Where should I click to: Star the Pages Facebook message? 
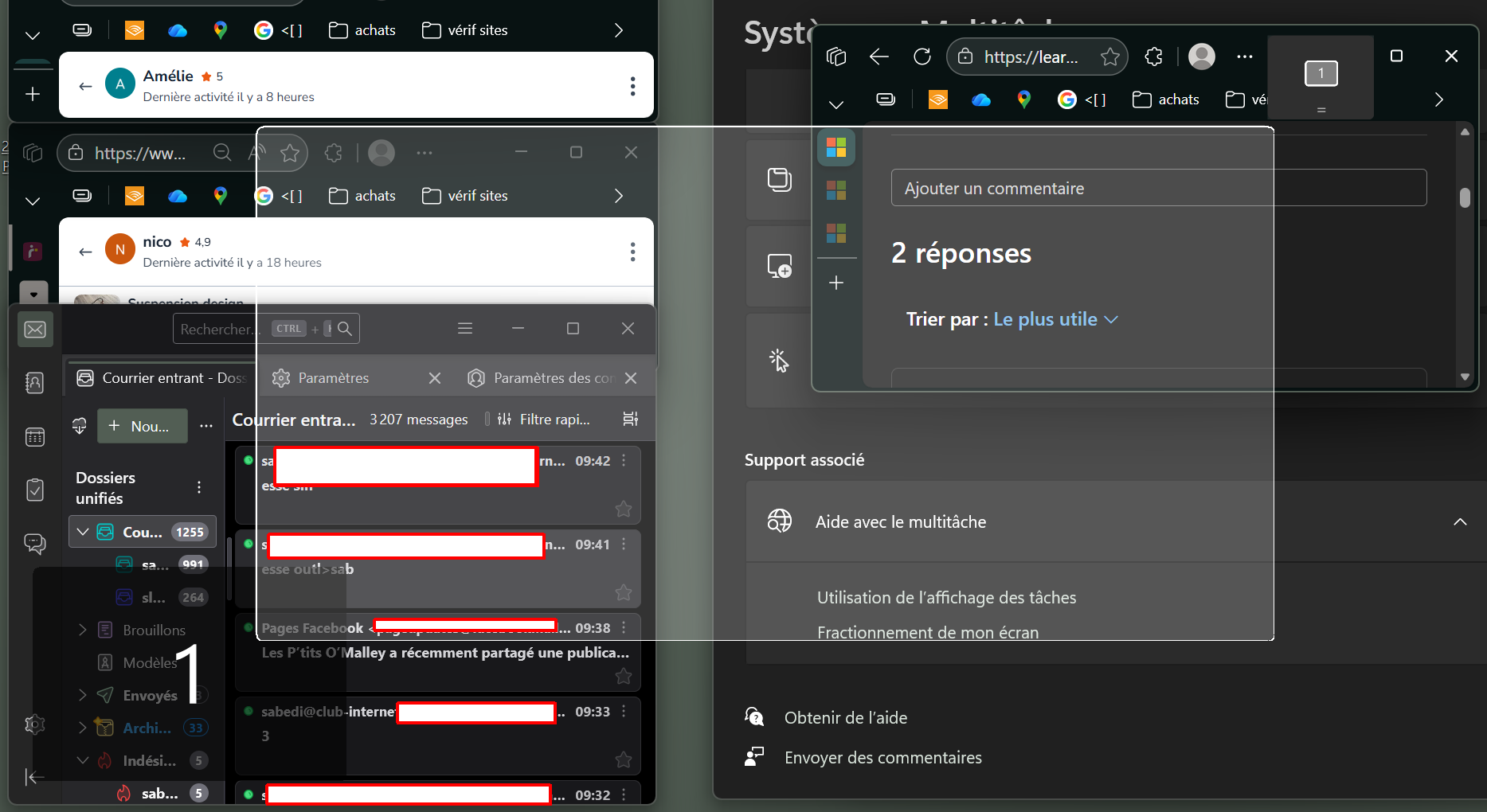coord(624,676)
